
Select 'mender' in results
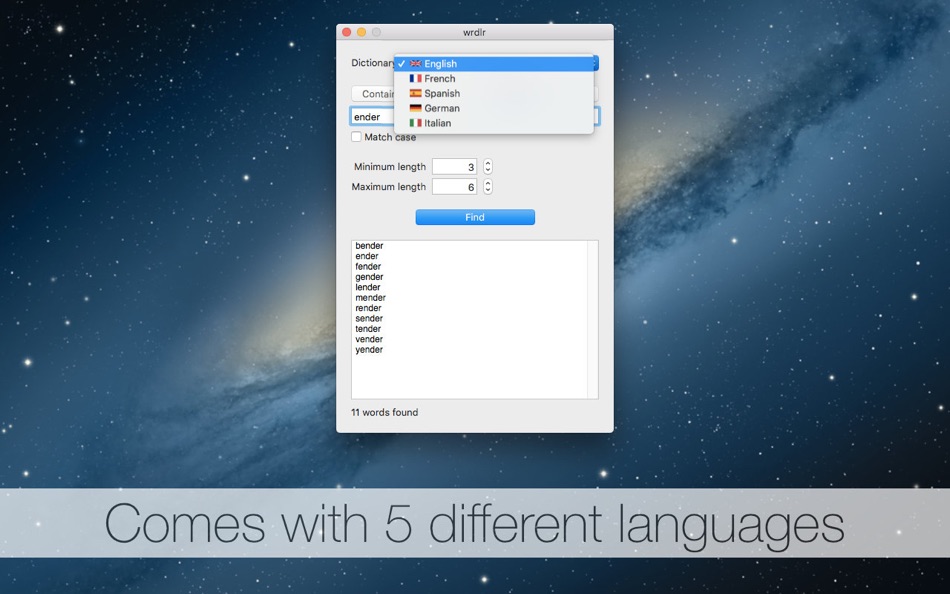coord(370,298)
